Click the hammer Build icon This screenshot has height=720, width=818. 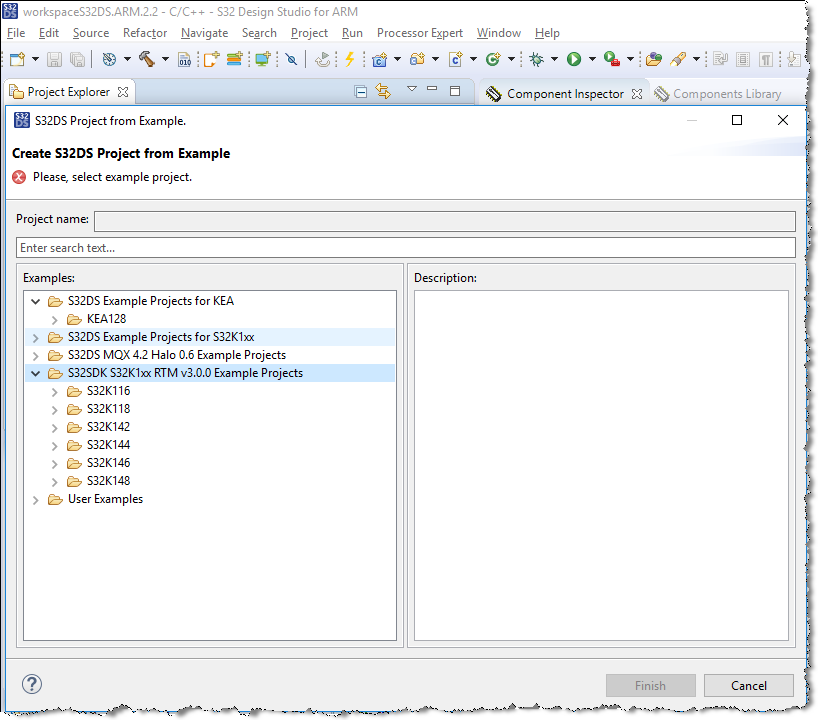pos(147,59)
